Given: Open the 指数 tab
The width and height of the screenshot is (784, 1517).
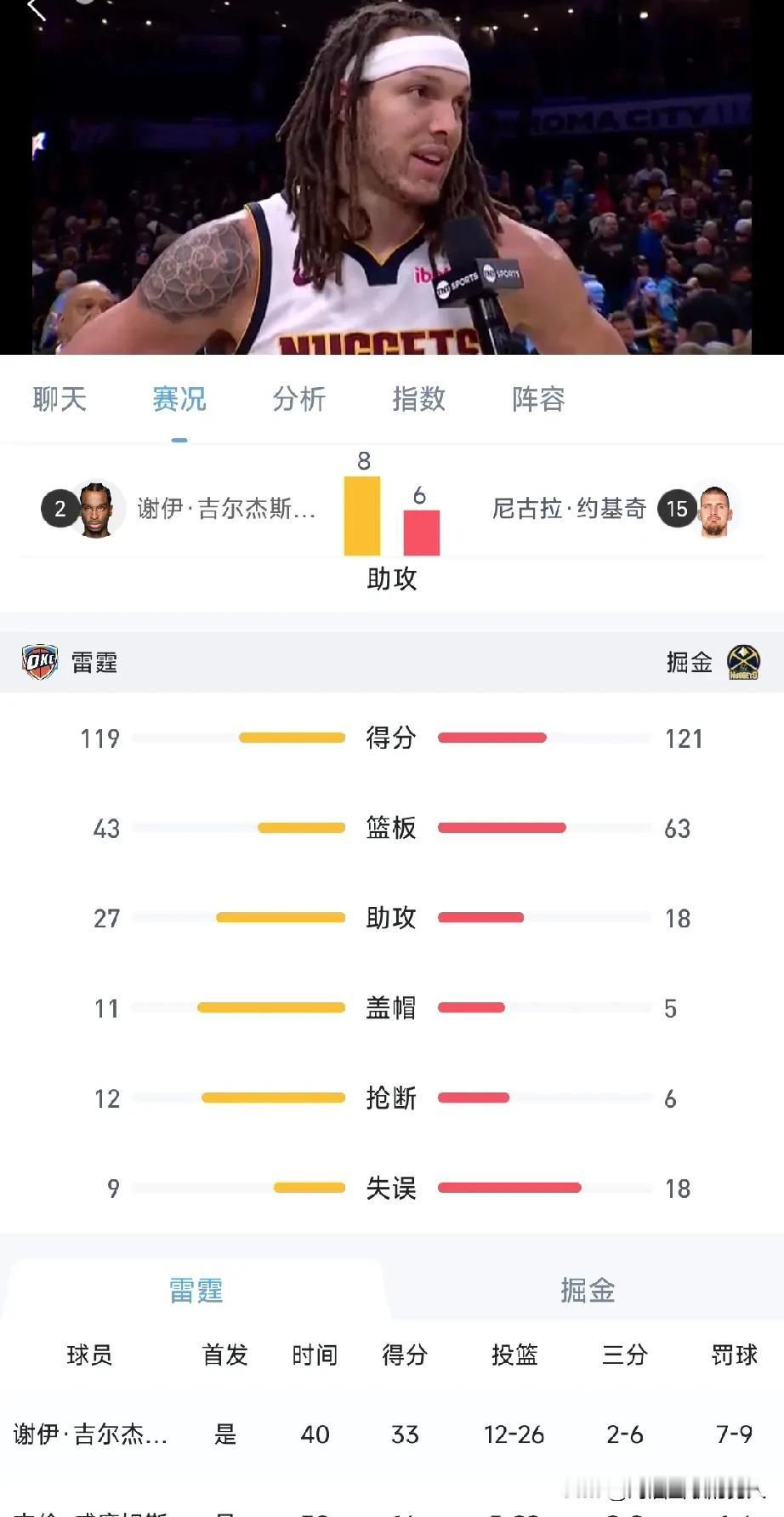Looking at the screenshot, I should point(418,398).
